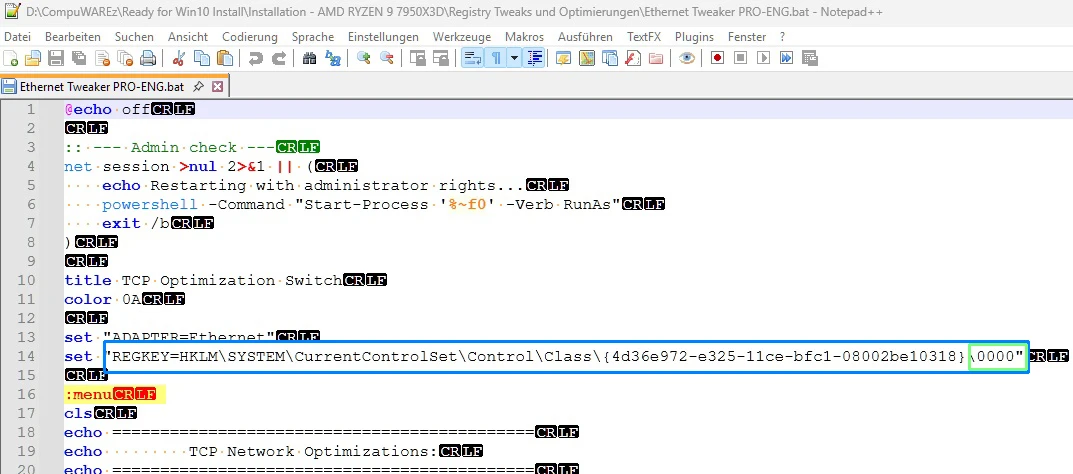Create a new file from the toolbar
1073x474 pixels.
(x=12, y=58)
